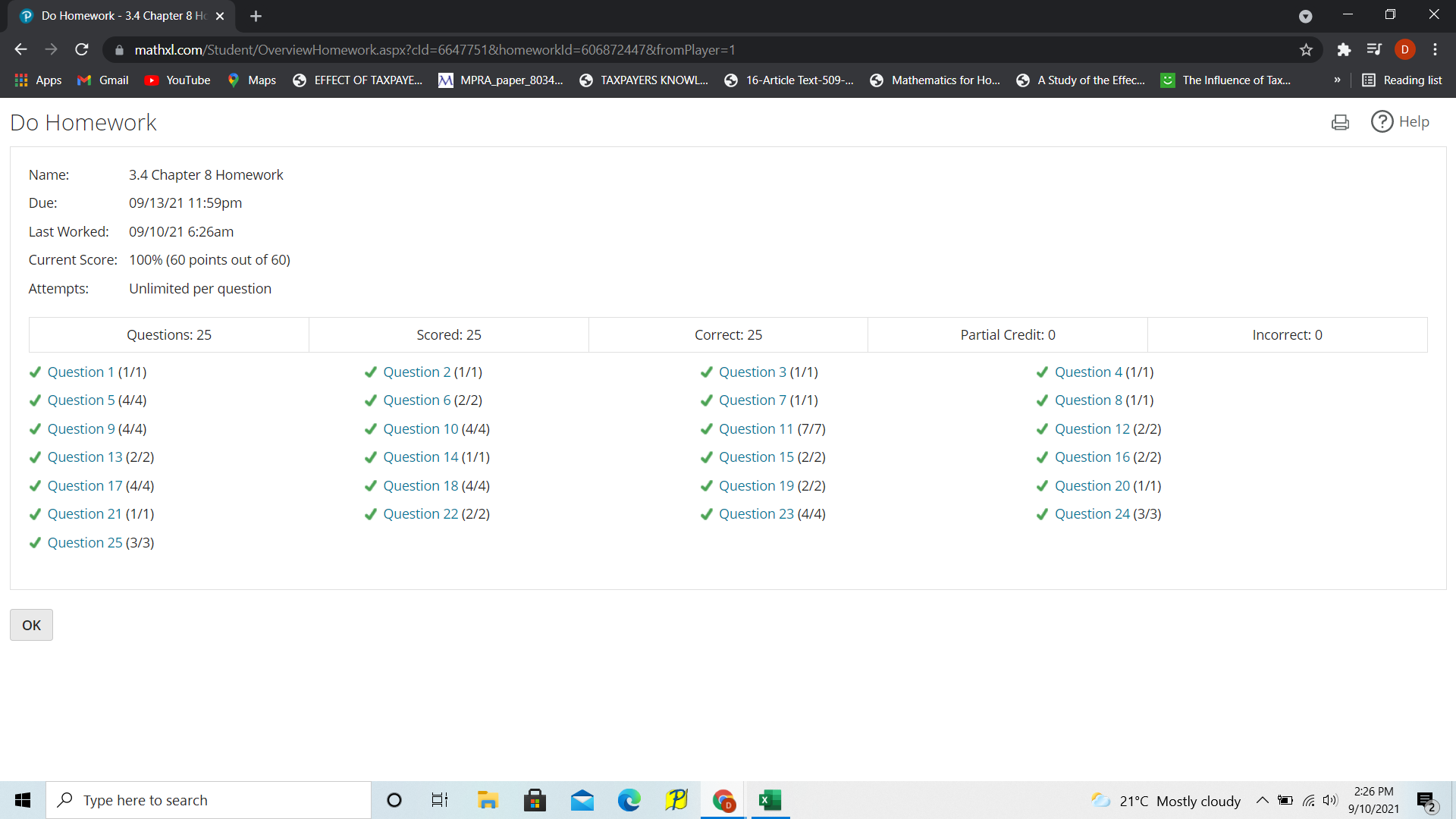
Task: Open MPRA_paper_8034 bookmark
Action: click(x=500, y=80)
